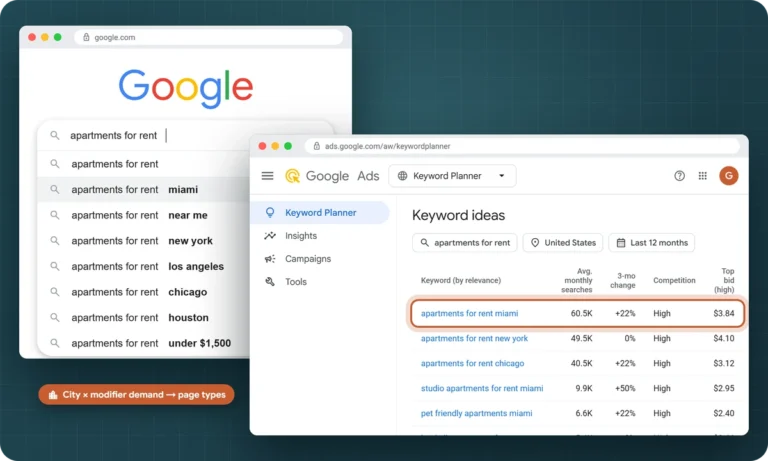Click the 'Keyword ideas' heading
The width and height of the screenshot is (768, 461).
pyautogui.click(x=458, y=215)
